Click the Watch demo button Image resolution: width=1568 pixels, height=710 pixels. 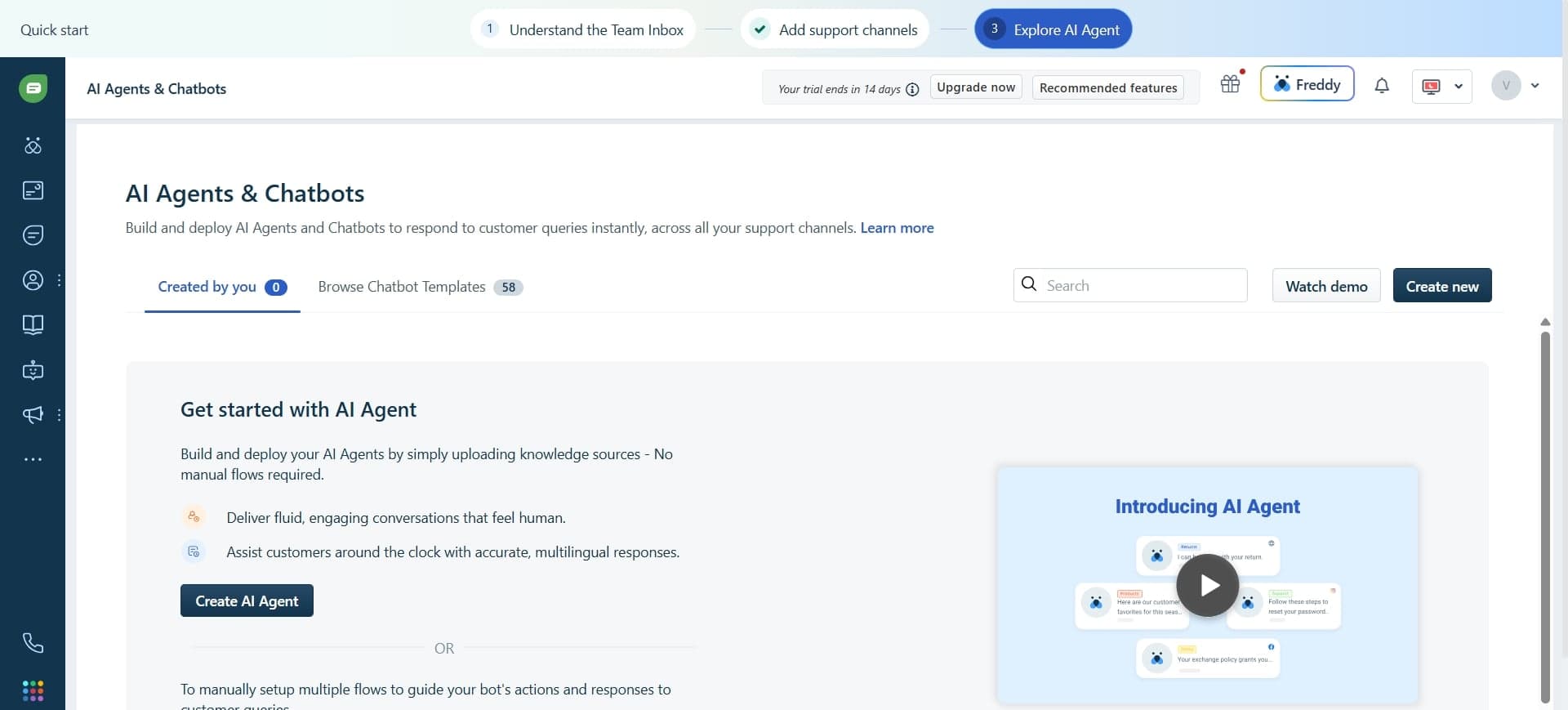coord(1326,285)
